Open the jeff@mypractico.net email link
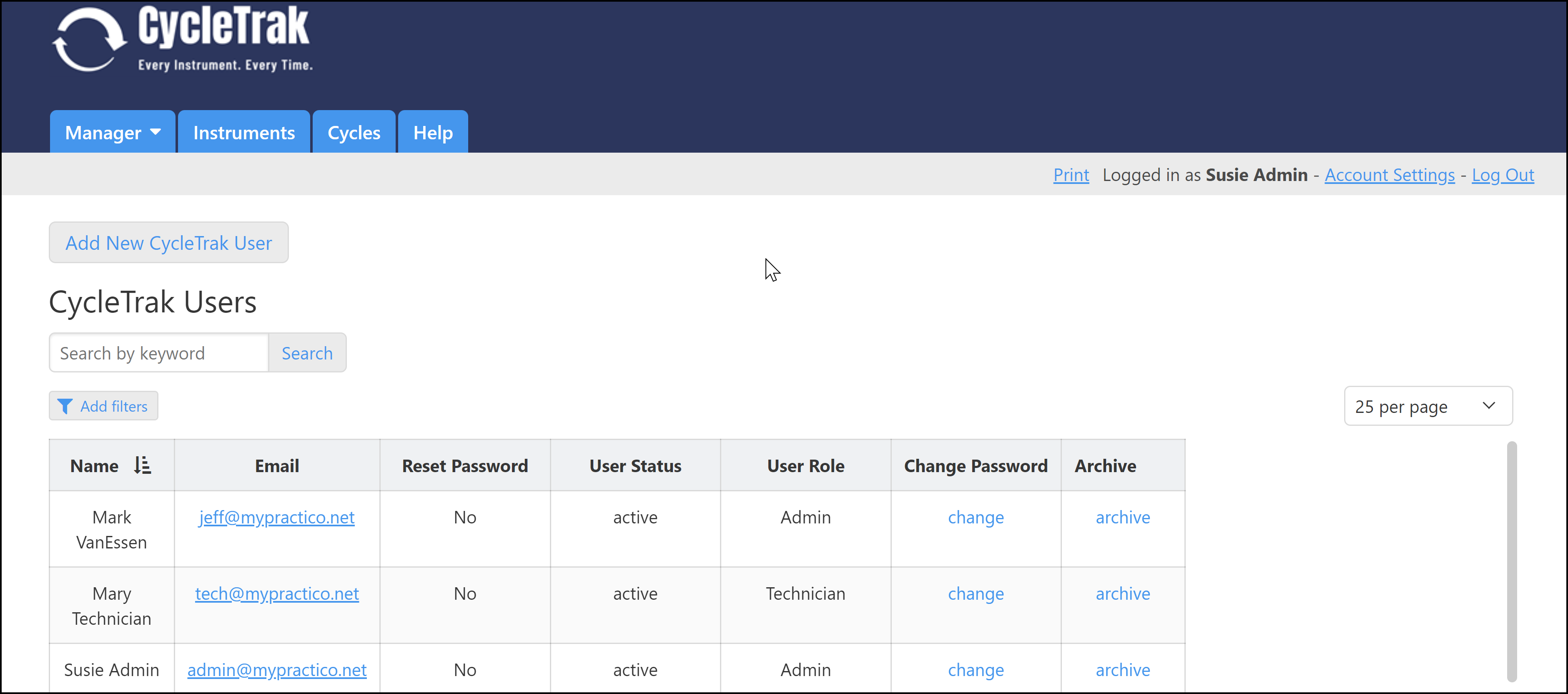The height and width of the screenshot is (694, 1568). [x=277, y=518]
